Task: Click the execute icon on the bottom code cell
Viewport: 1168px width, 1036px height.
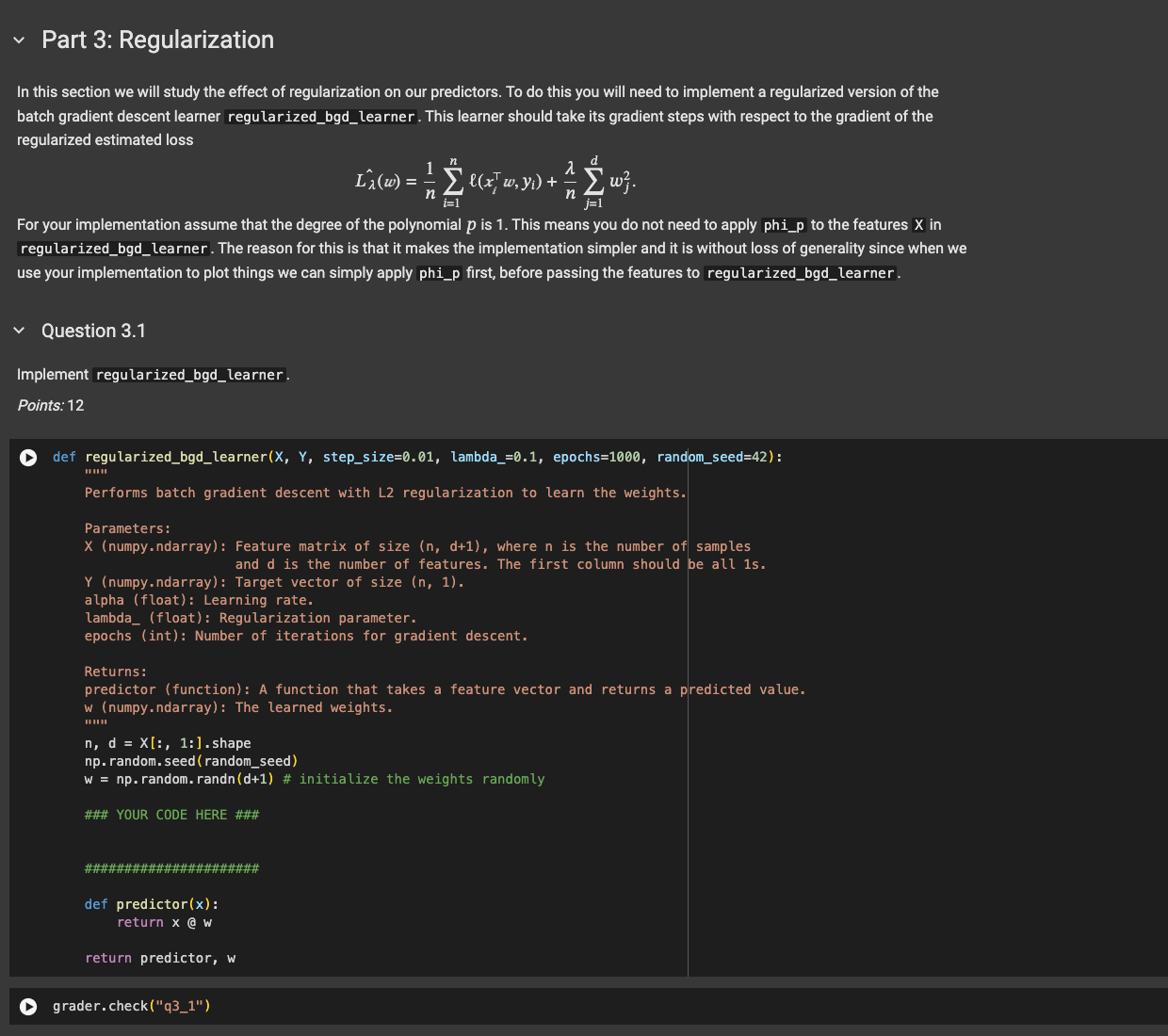Action: 27,1006
